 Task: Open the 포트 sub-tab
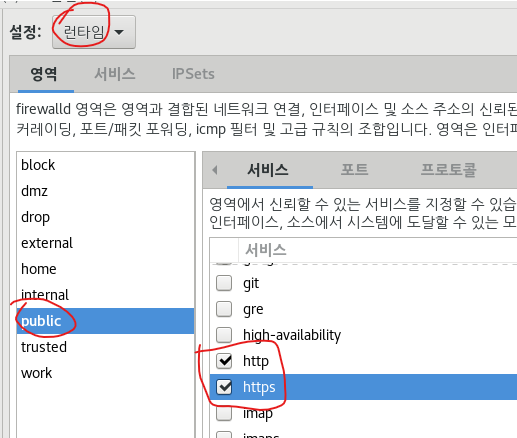click(x=354, y=170)
